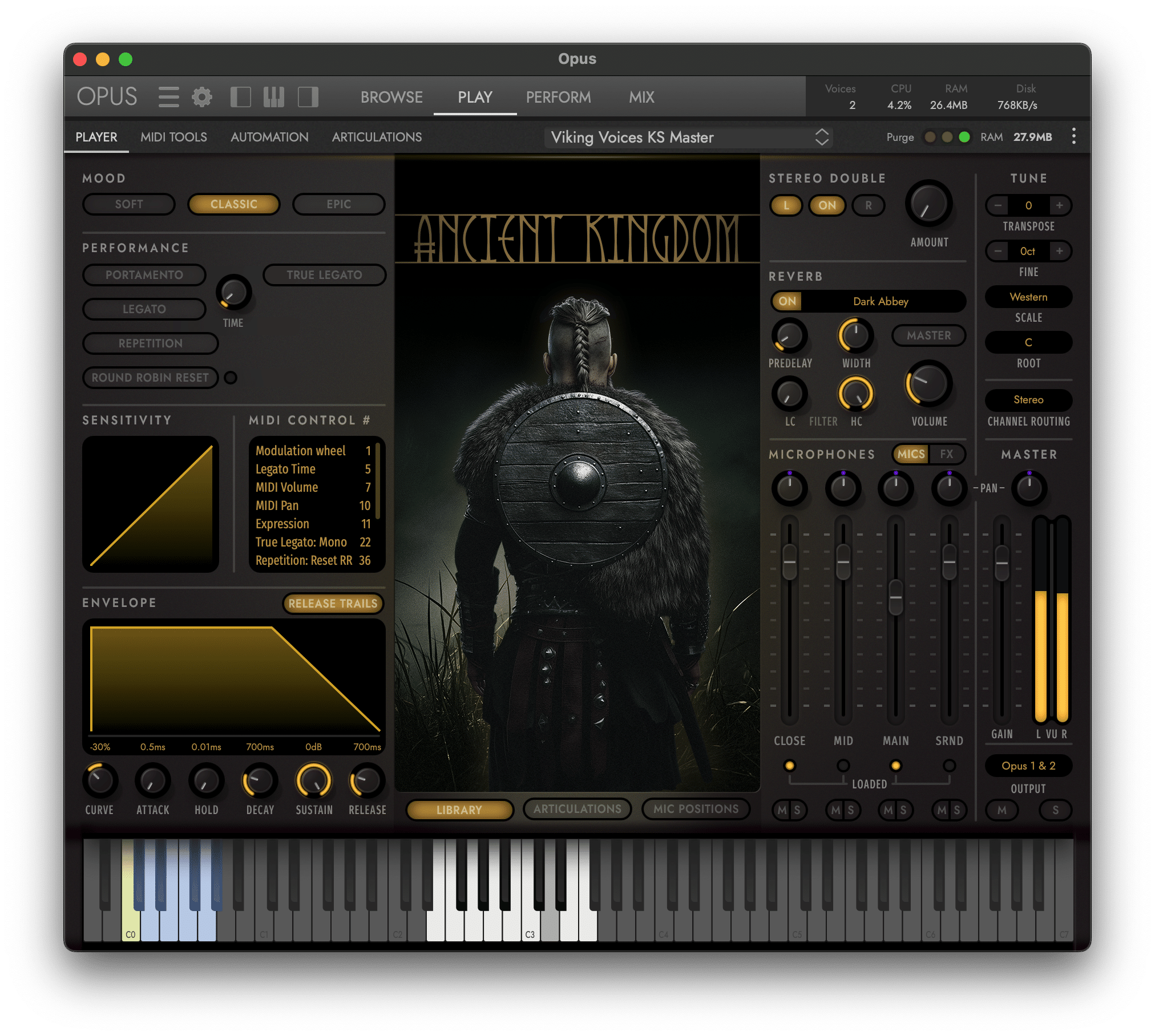Toggle the left sidebar panel icon
The height and width of the screenshot is (1036, 1155).
coord(240,97)
